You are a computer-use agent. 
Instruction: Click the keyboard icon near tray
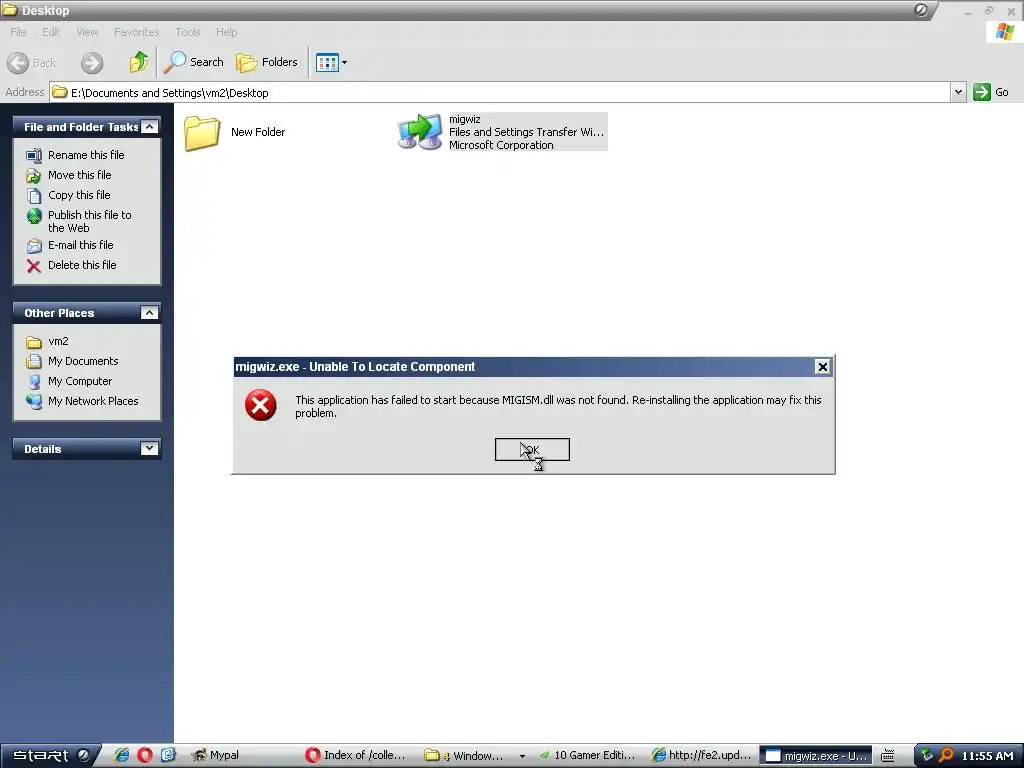point(888,756)
